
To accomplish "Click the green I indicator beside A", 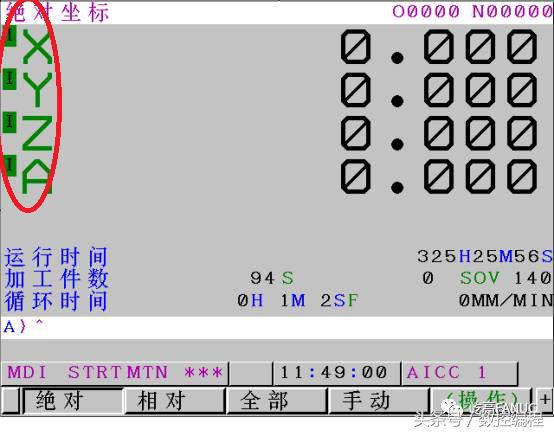I will [x=10, y=165].
